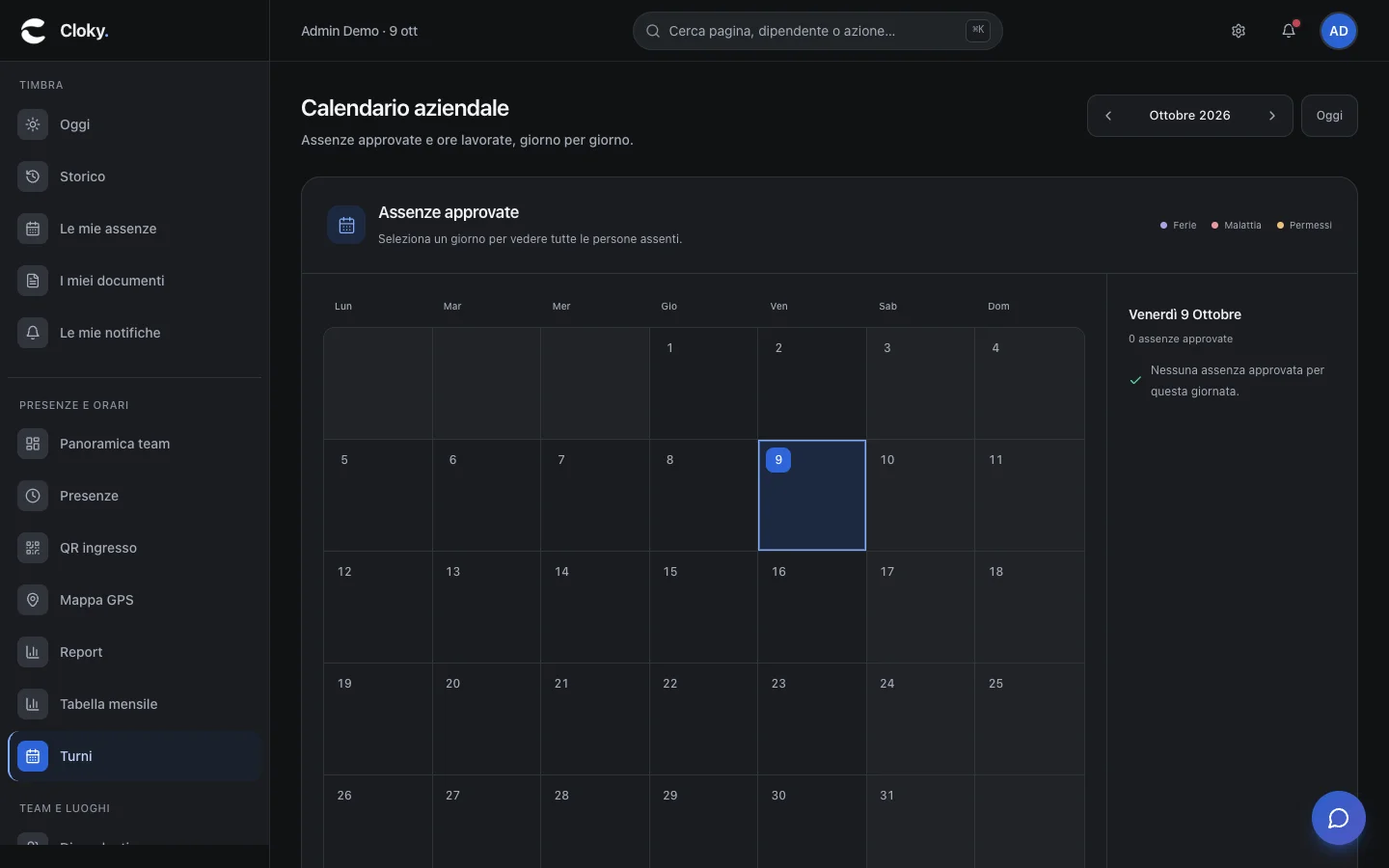This screenshot has width=1389, height=868.
Task: Select day 21 in the calendar
Action: tap(595, 719)
